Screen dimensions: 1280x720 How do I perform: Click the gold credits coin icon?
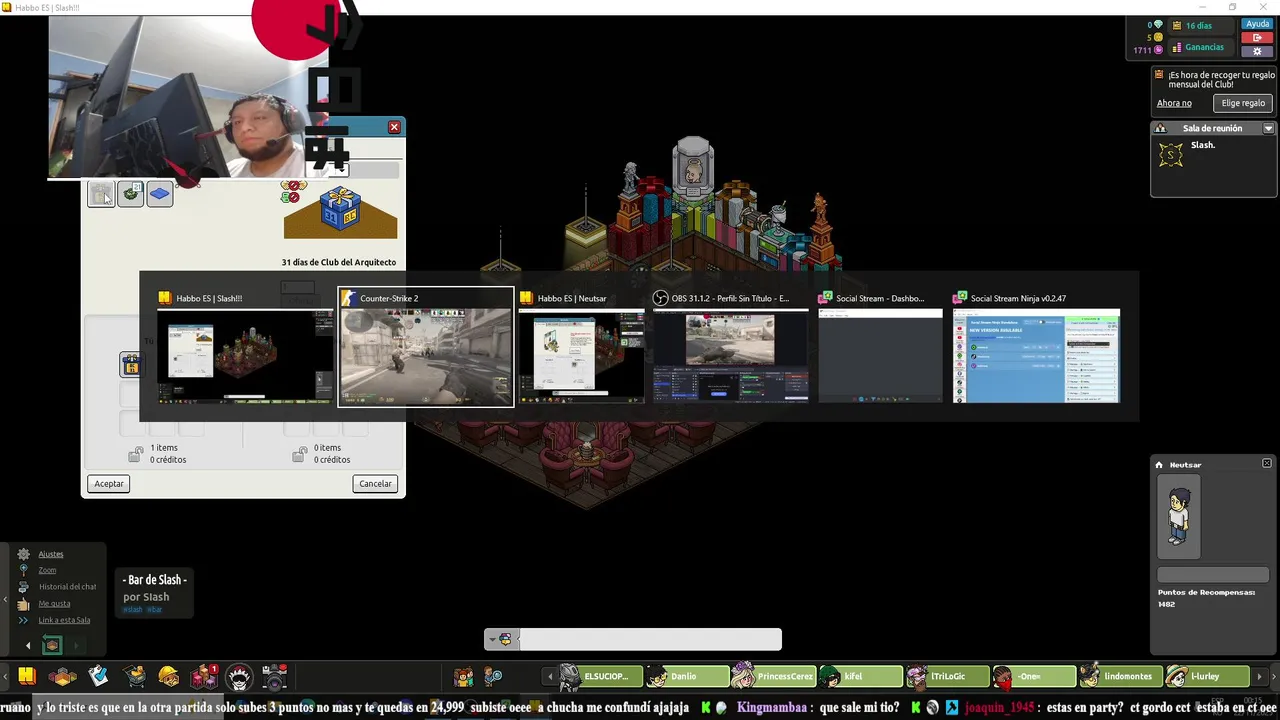click(x=1158, y=37)
